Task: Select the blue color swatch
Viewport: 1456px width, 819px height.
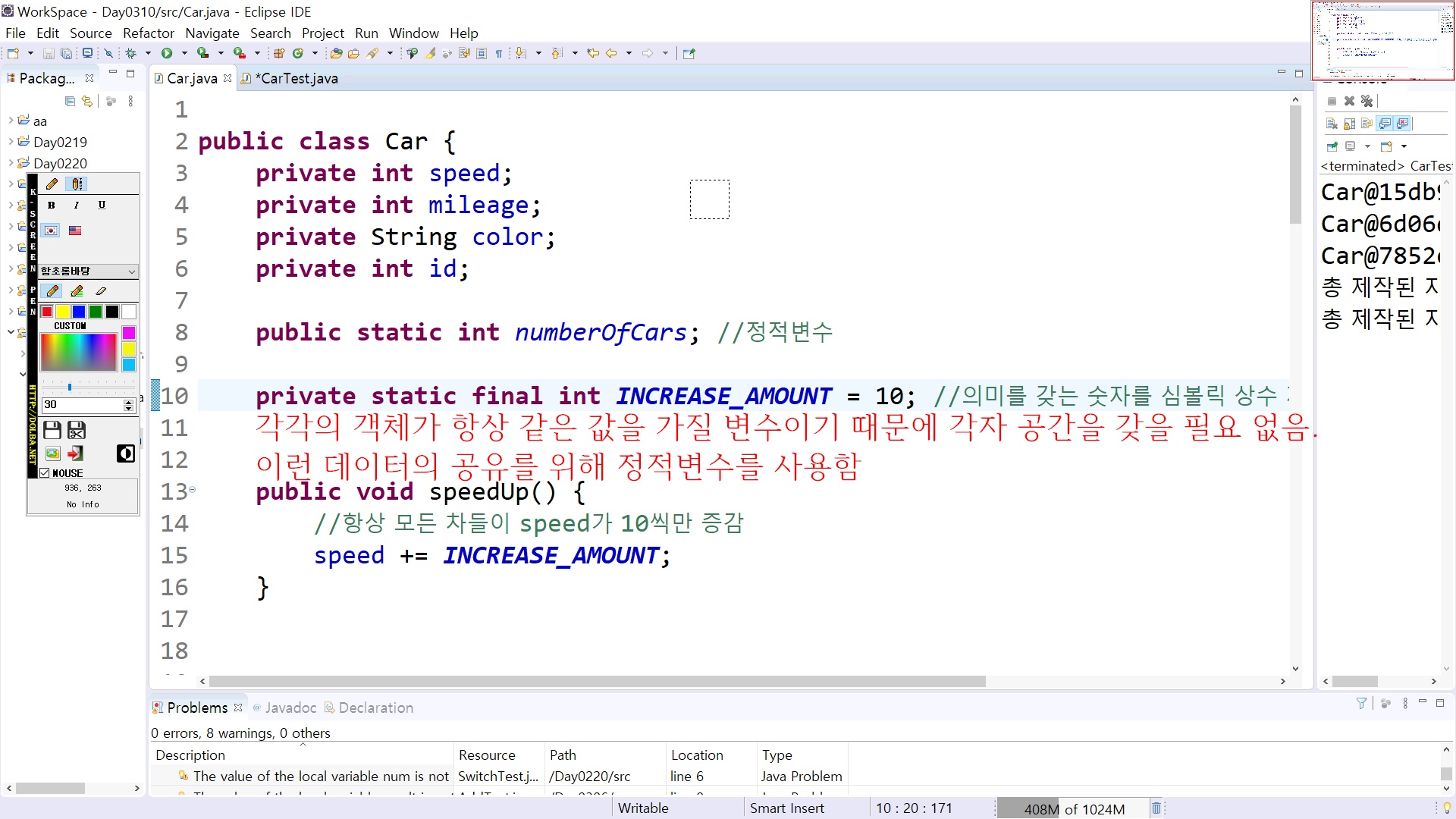Action: click(x=79, y=312)
